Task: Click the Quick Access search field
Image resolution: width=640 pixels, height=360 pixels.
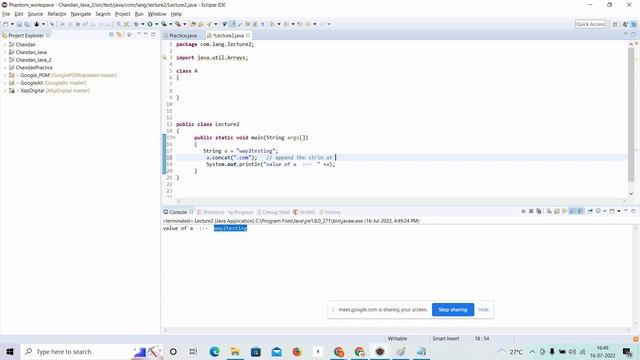Action: [x=590, y=24]
